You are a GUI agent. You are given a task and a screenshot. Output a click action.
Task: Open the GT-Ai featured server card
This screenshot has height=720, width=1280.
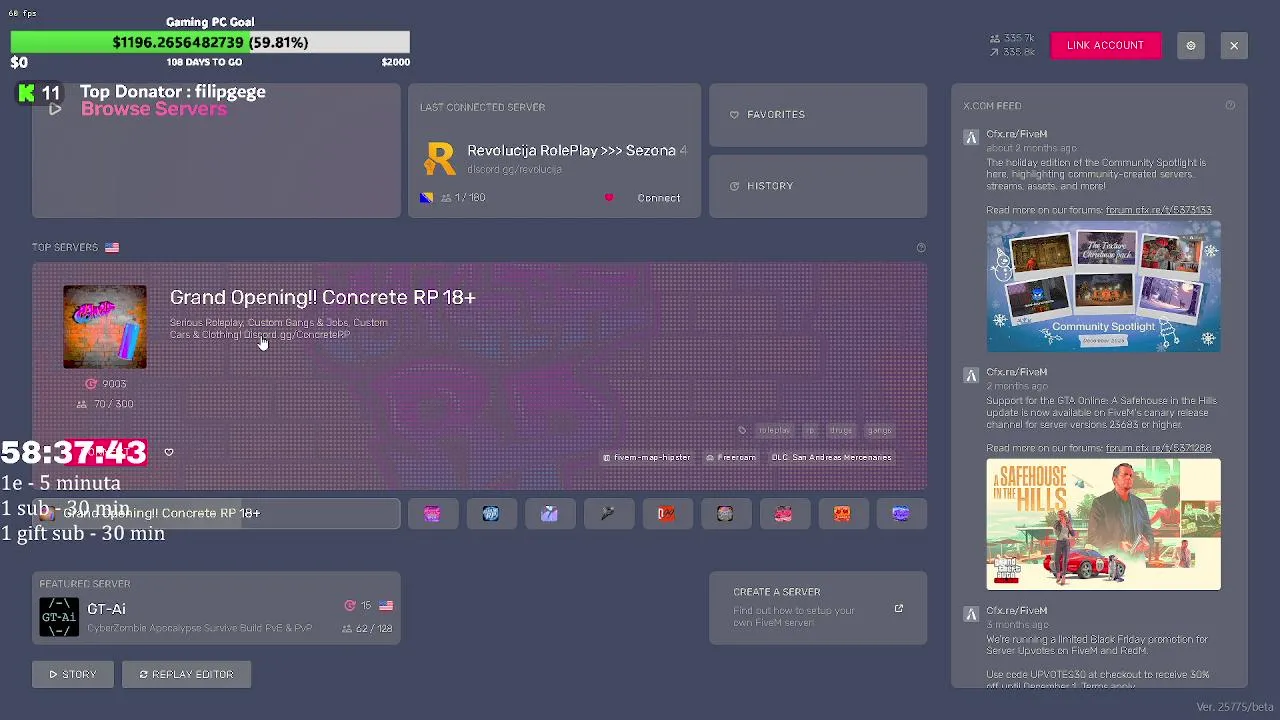coord(216,608)
